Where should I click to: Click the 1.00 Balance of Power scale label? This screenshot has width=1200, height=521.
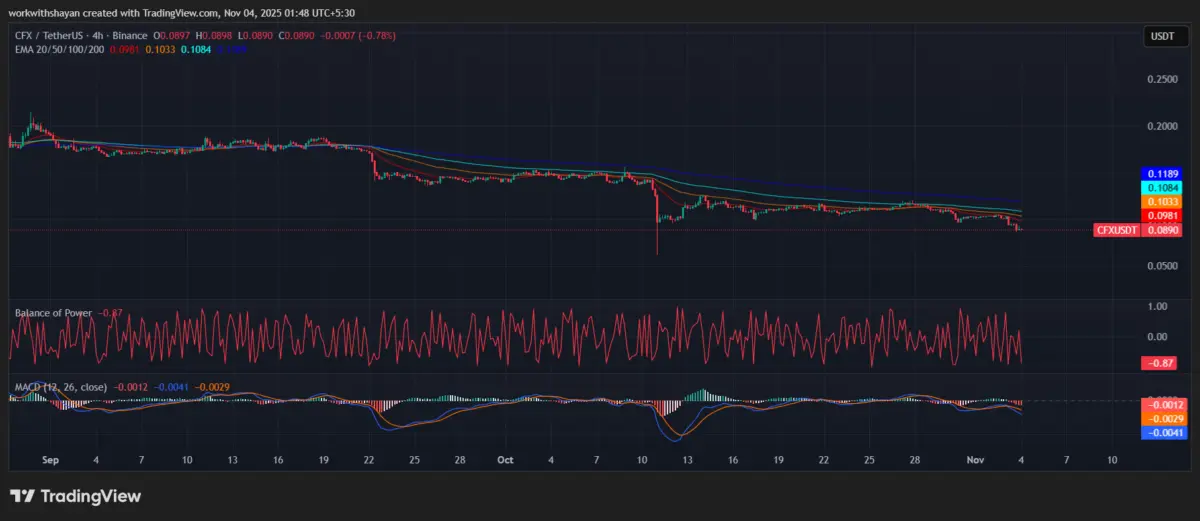pyautogui.click(x=1156, y=307)
